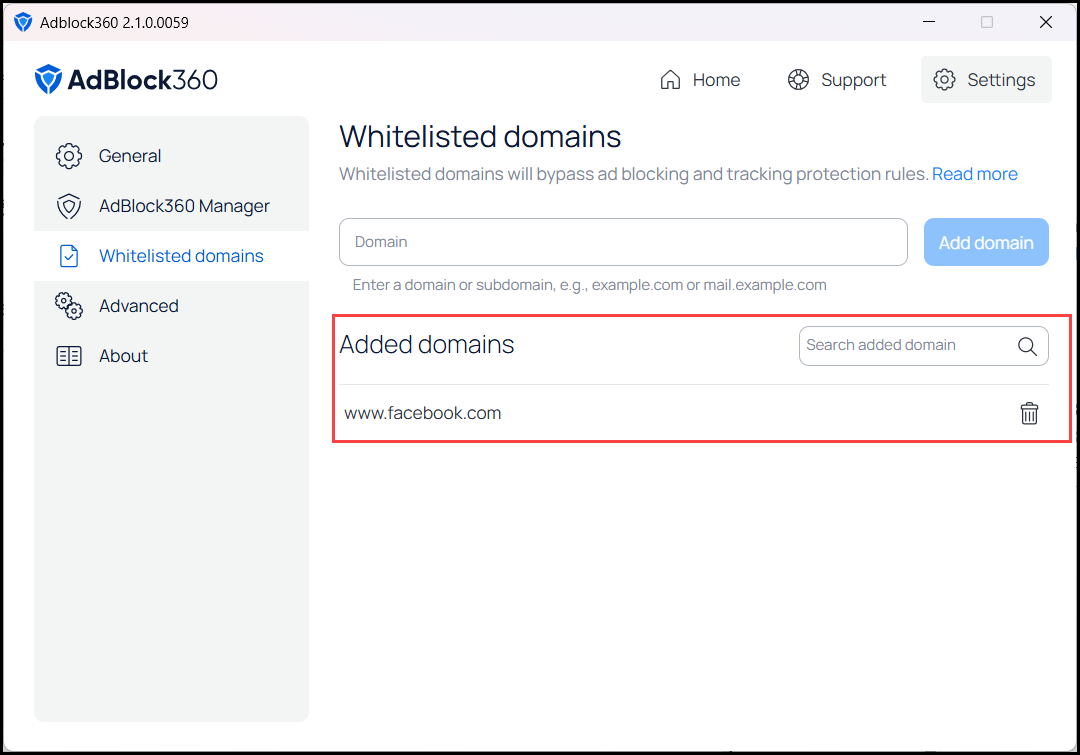
Task: Click the search magnifier icon
Action: tap(1027, 346)
